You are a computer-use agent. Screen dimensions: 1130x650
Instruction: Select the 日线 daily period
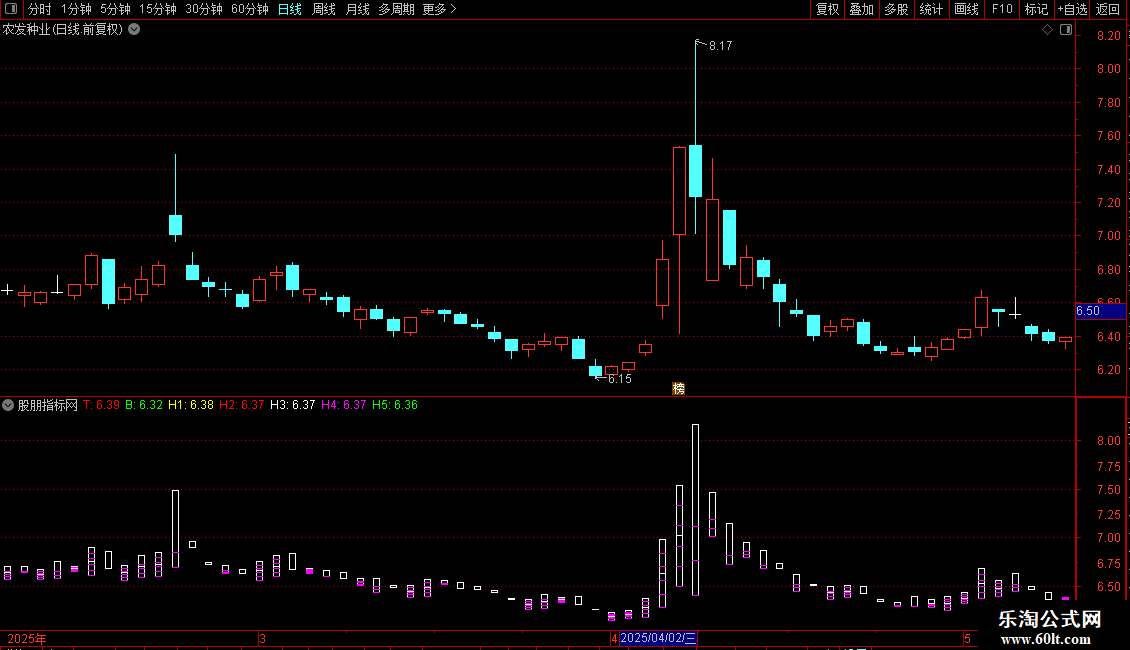tap(290, 9)
